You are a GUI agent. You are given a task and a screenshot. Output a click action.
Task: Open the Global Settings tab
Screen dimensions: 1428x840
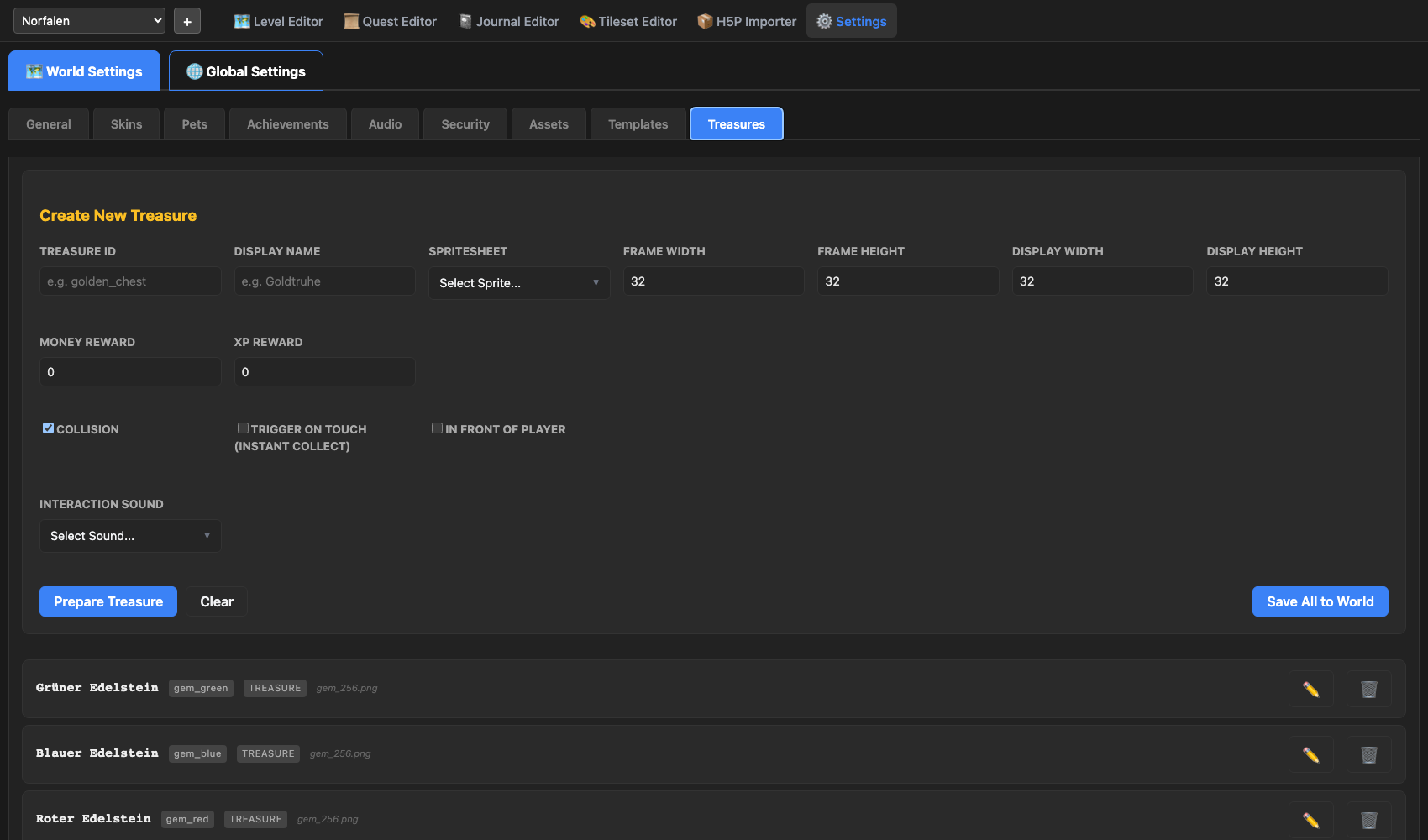click(x=246, y=71)
